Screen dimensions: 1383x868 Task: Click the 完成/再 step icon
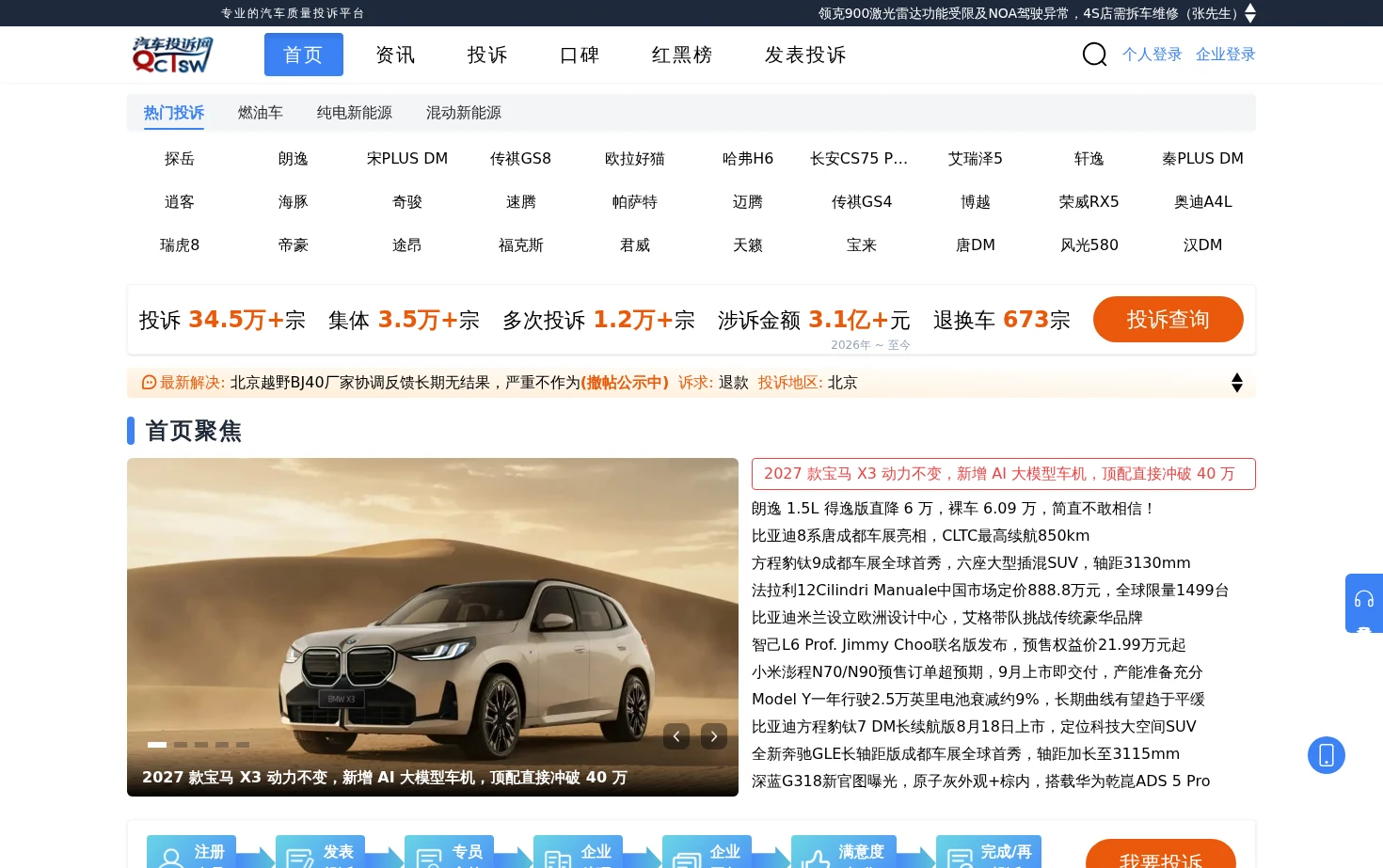pos(960,858)
